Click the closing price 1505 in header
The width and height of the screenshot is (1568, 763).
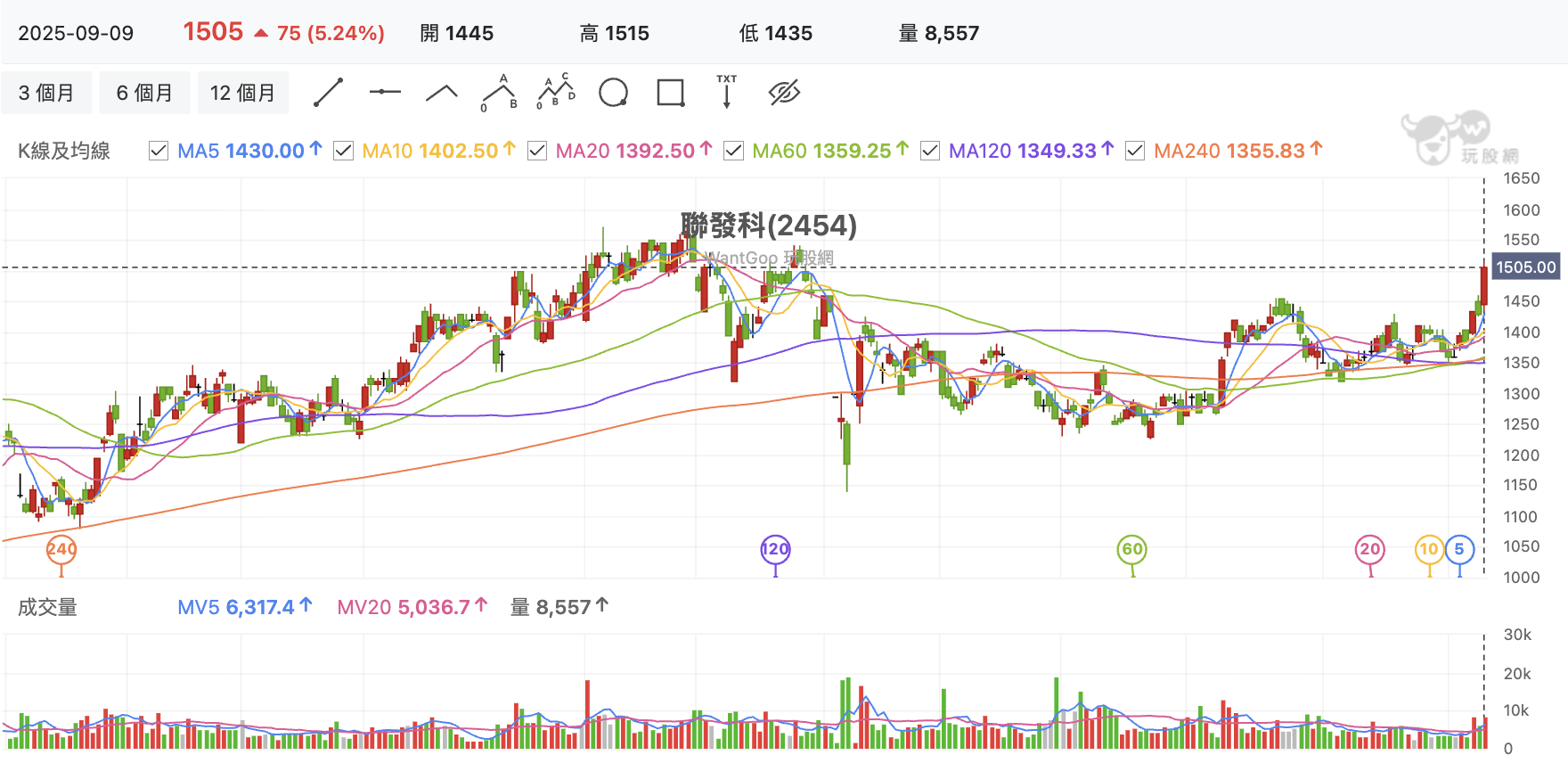point(213,32)
